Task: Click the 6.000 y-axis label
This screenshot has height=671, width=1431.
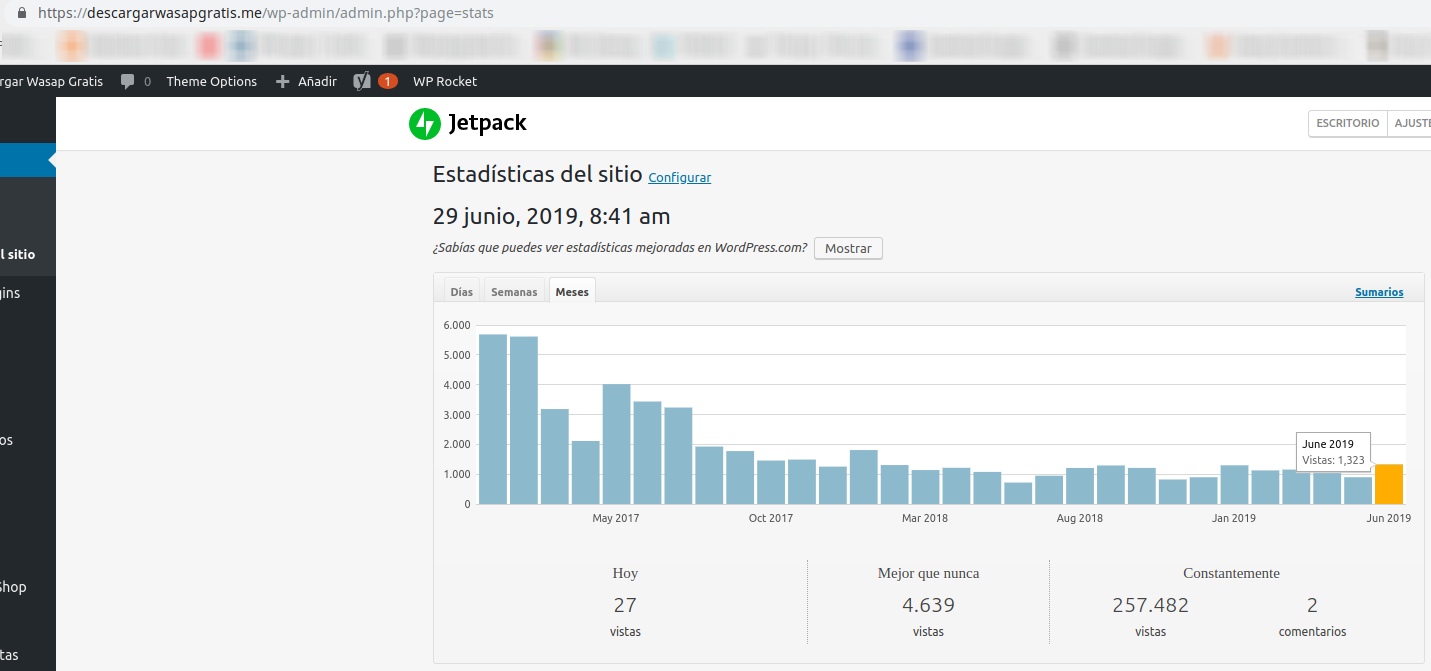Action: pos(456,325)
